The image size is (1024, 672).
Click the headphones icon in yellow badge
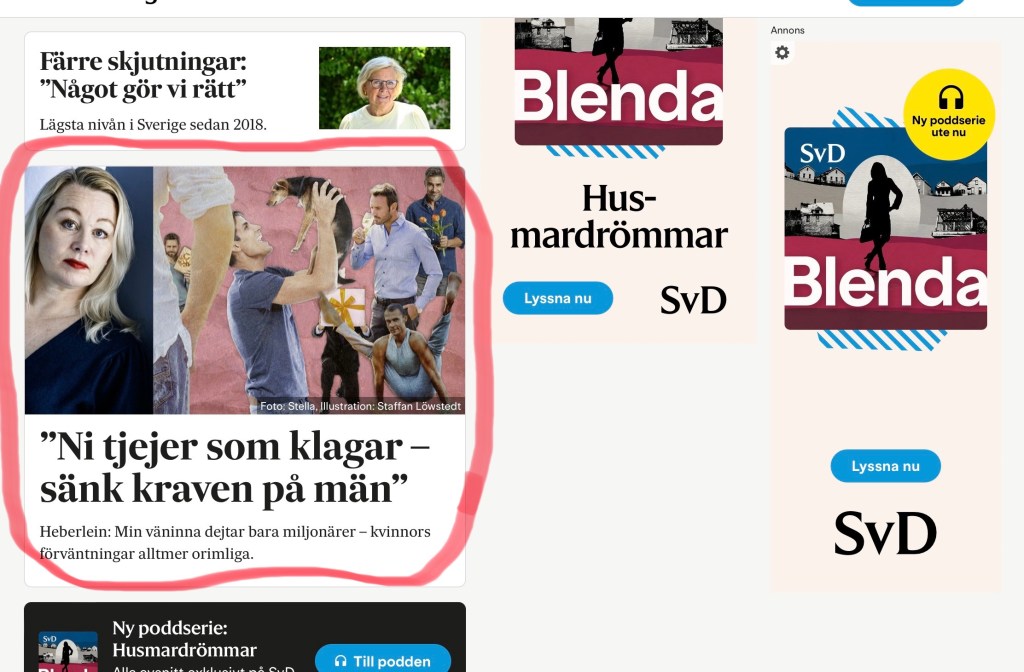[950, 98]
